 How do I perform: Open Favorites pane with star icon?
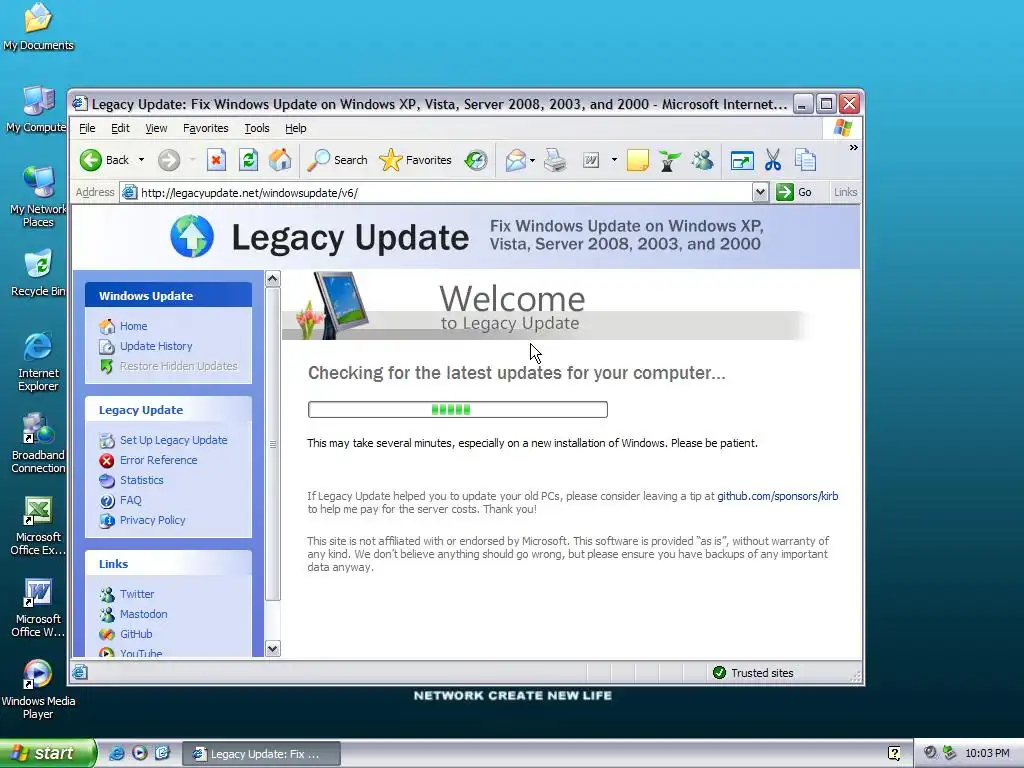(415, 160)
